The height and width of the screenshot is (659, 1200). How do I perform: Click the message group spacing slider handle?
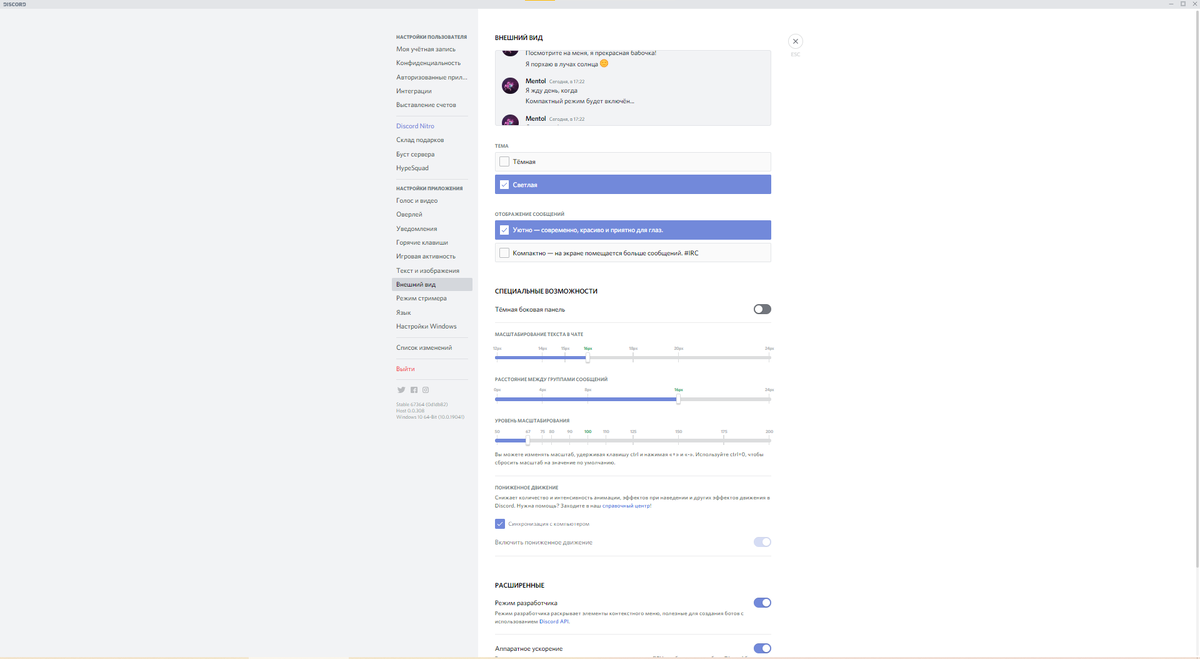pyautogui.click(x=678, y=399)
